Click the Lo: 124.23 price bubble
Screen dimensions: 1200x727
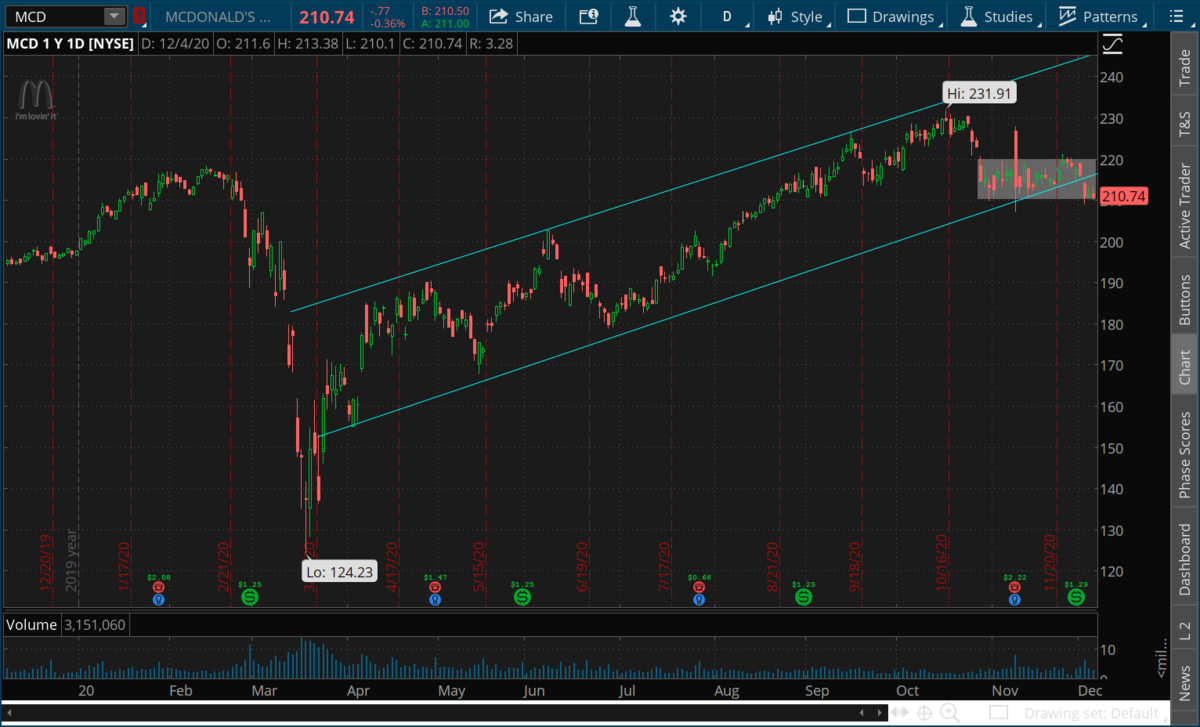pyautogui.click(x=340, y=573)
